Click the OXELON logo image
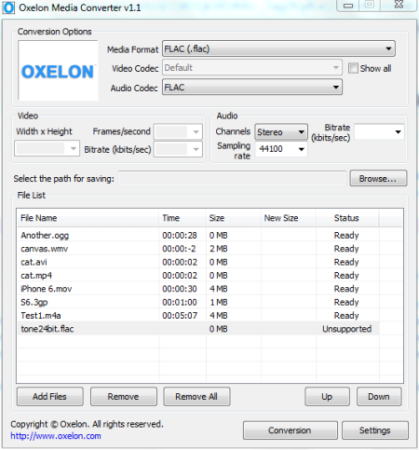 58,71
